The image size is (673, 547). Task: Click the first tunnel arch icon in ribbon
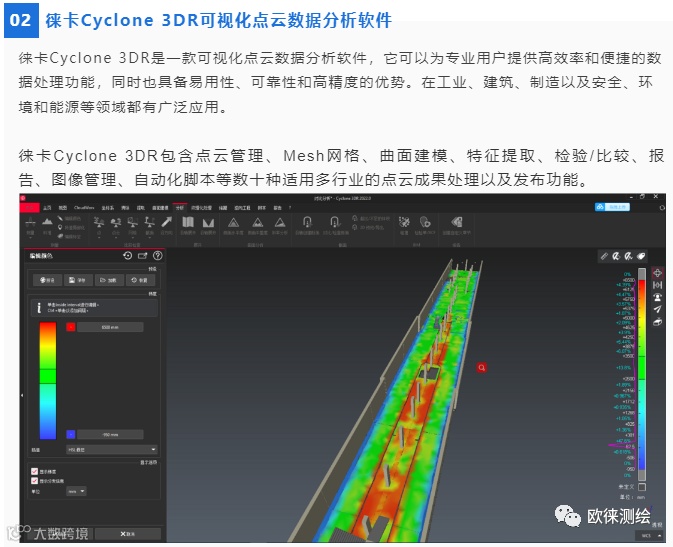coord(307,222)
